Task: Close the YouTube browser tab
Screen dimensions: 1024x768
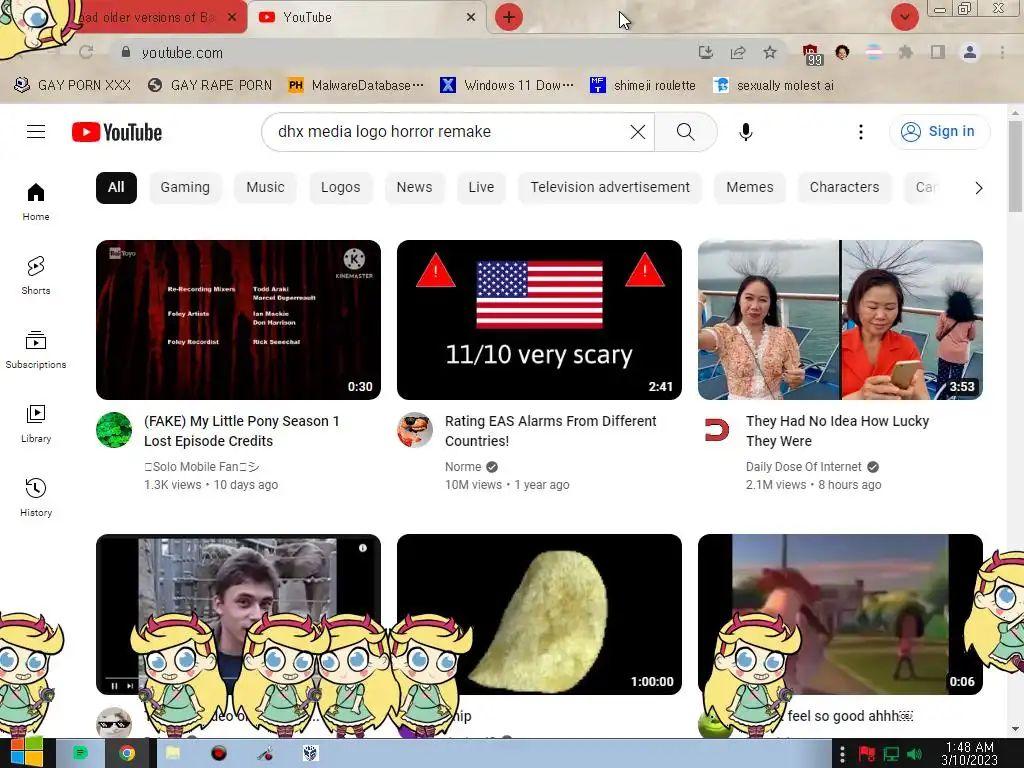Action: click(x=471, y=18)
